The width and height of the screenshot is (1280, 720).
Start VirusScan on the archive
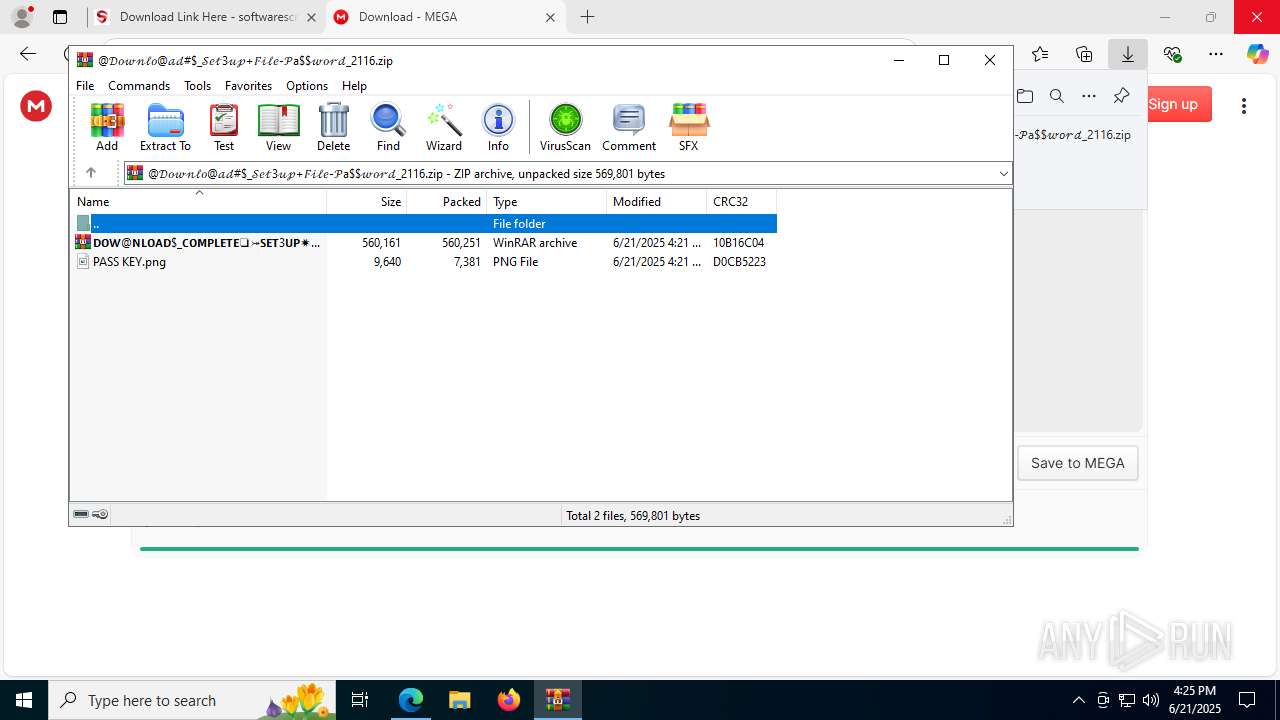click(x=565, y=127)
